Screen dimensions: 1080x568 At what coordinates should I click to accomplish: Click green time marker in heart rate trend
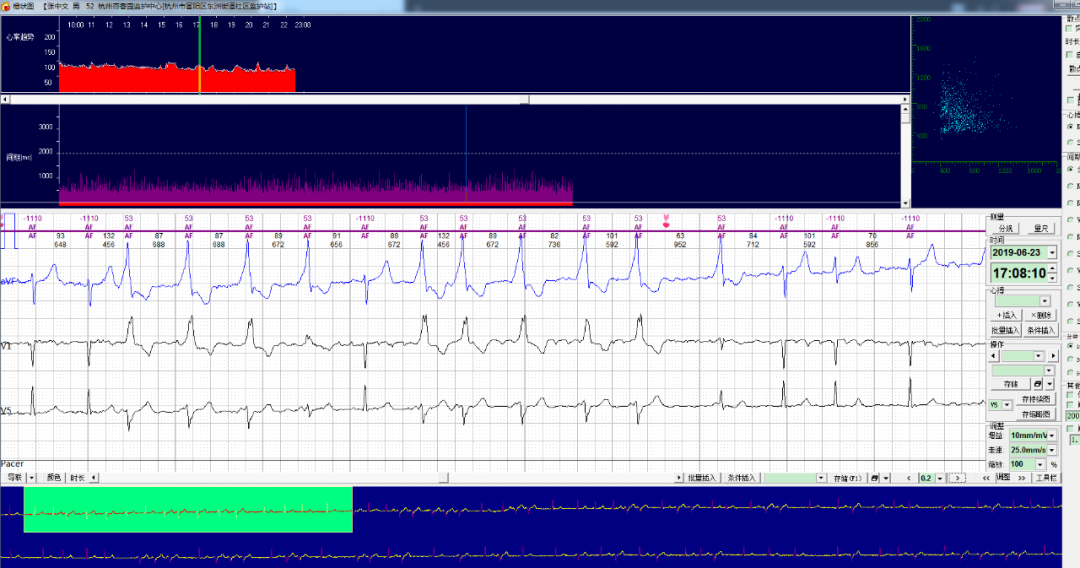[x=199, y=55]
